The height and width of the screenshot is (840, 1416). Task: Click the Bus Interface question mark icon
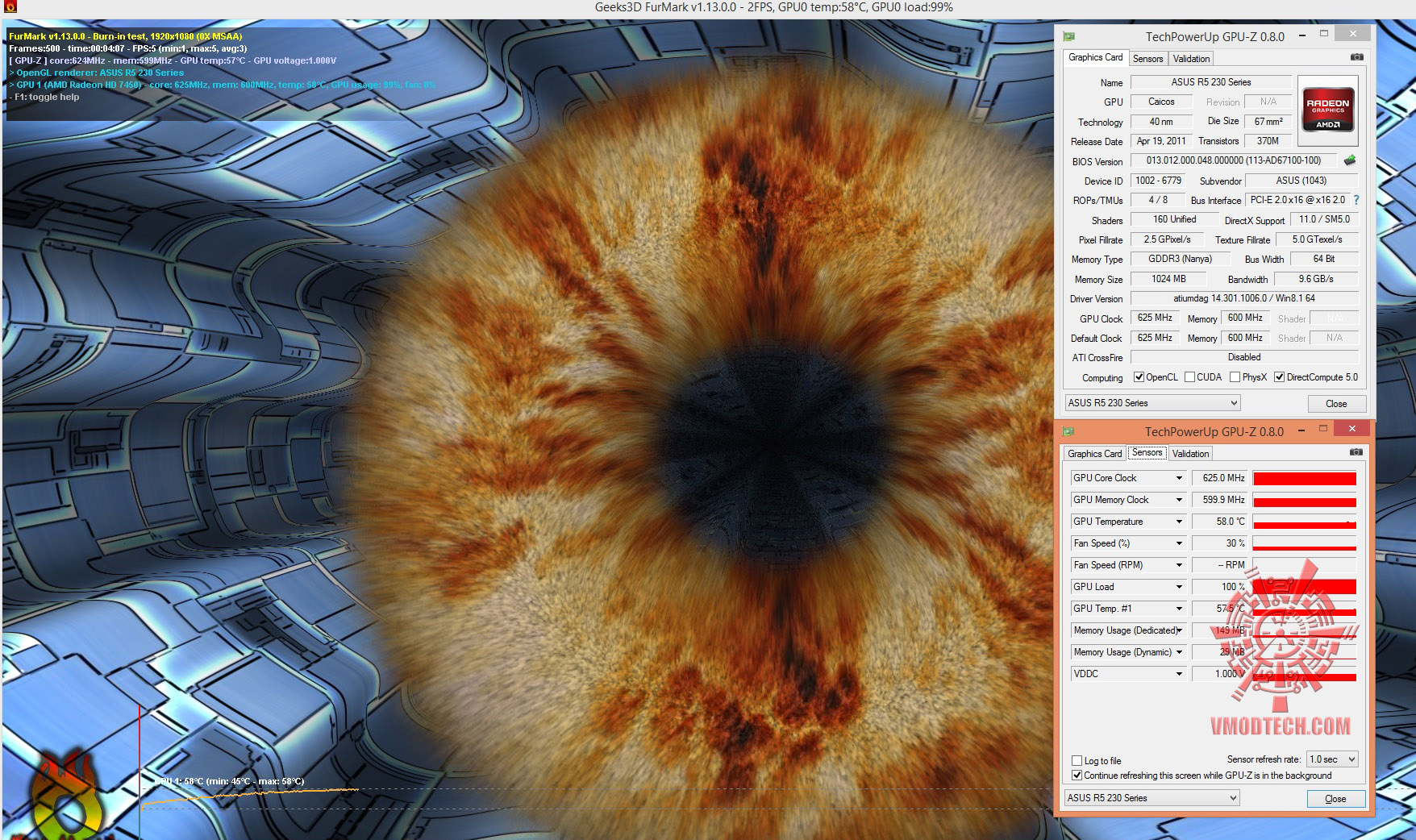click(1356, 200)
